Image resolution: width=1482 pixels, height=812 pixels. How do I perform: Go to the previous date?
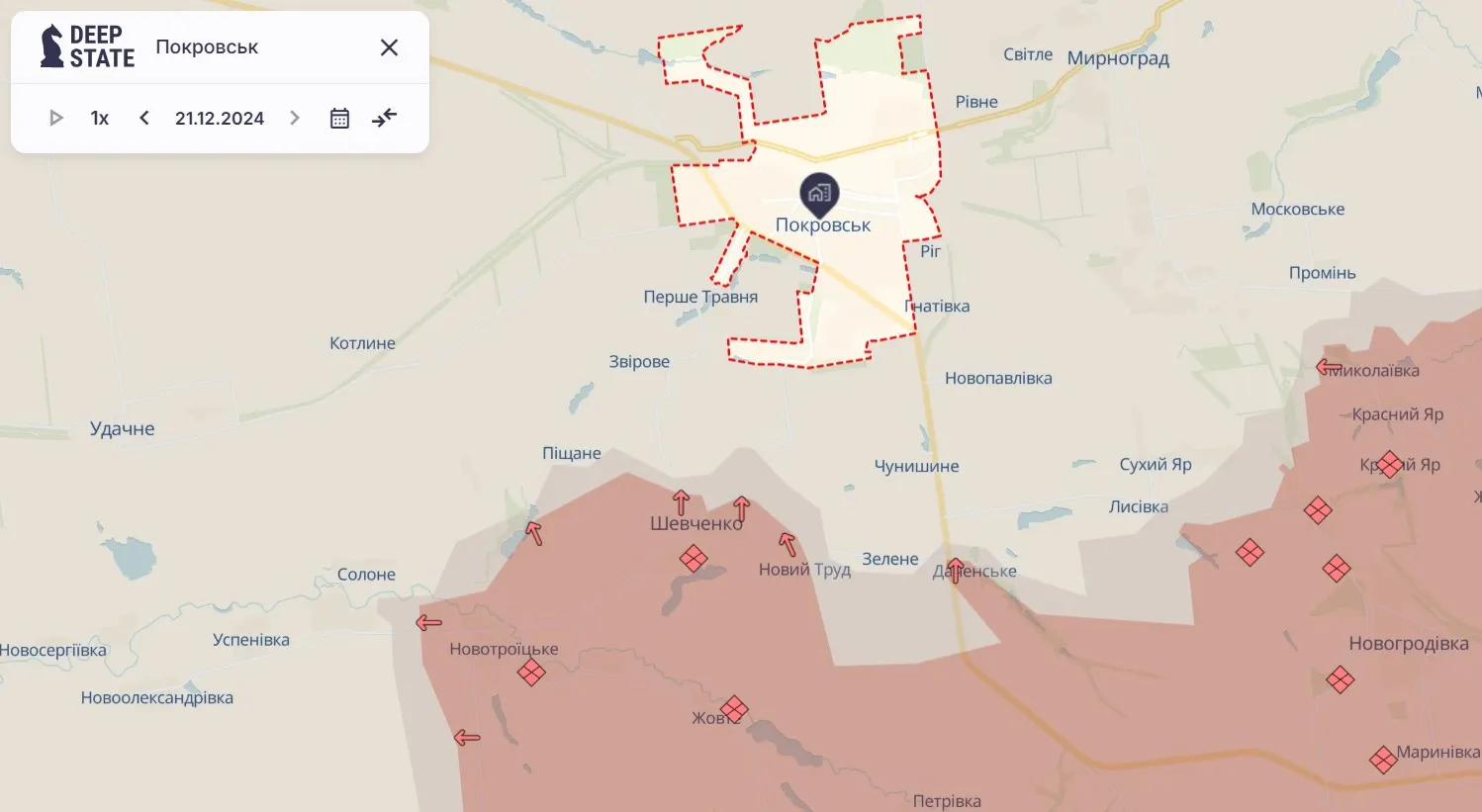click(x=144, y=118)
